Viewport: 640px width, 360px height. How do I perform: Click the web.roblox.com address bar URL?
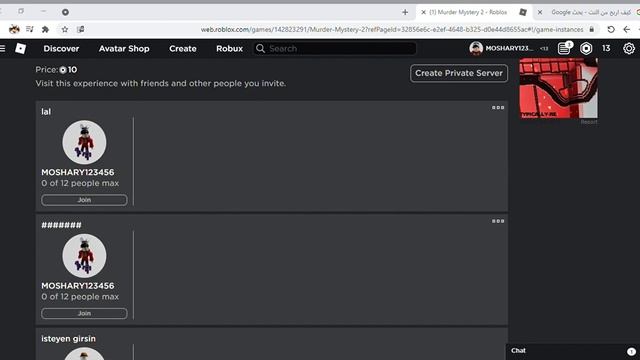[392, 29]
